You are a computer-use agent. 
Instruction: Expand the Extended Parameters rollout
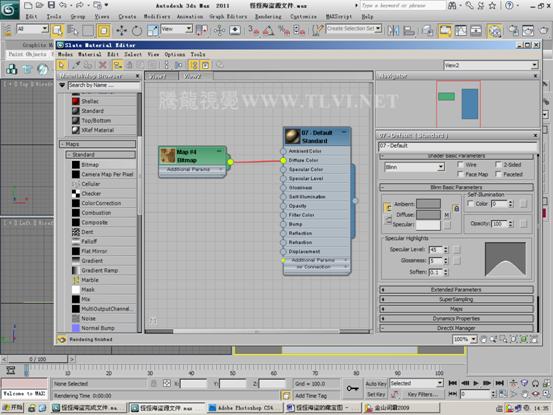[456, 289]
